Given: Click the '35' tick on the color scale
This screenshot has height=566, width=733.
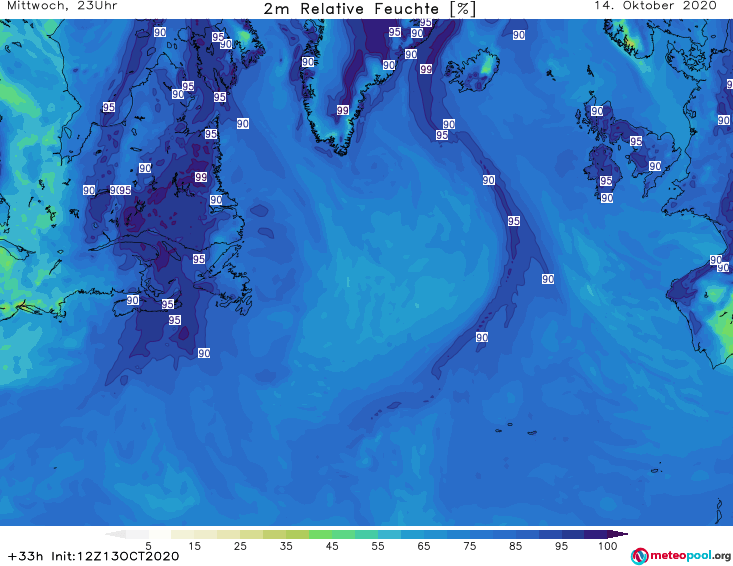Looking at the screenshot, I should tap(286, 545).
